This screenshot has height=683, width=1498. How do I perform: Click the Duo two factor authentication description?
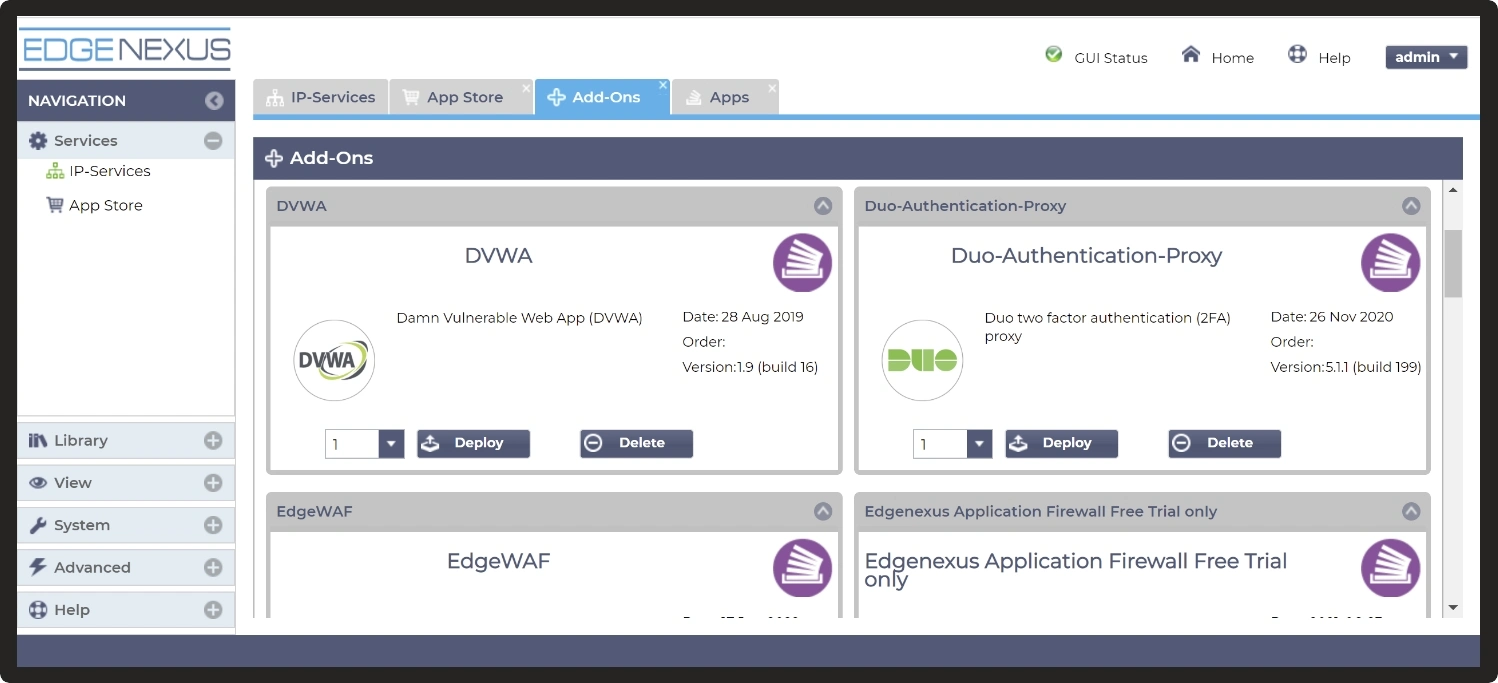tap(1108, 327)
